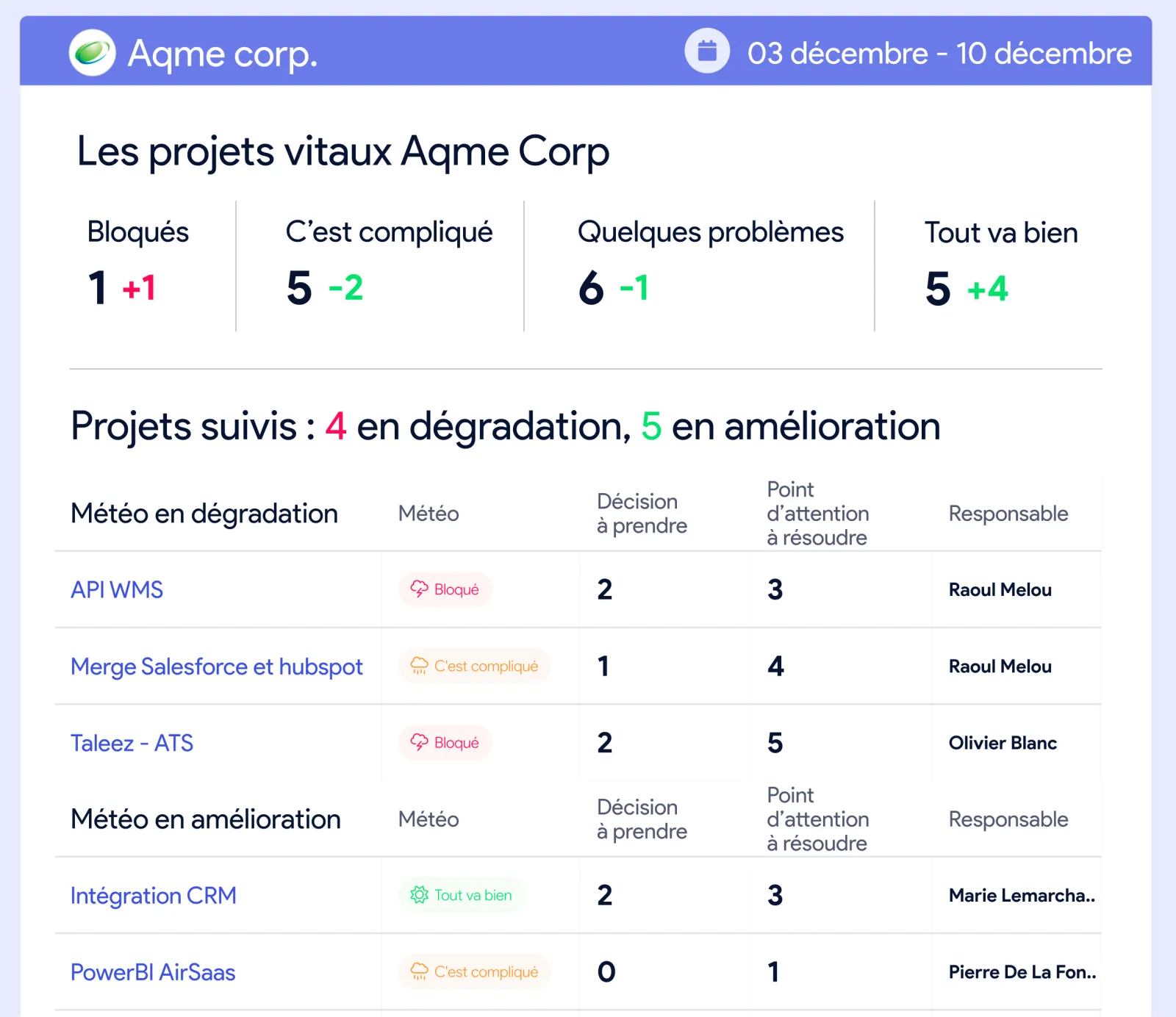
Task: Click the Bloqué cloud icon in API WMS row
Action: click(419, 589)
